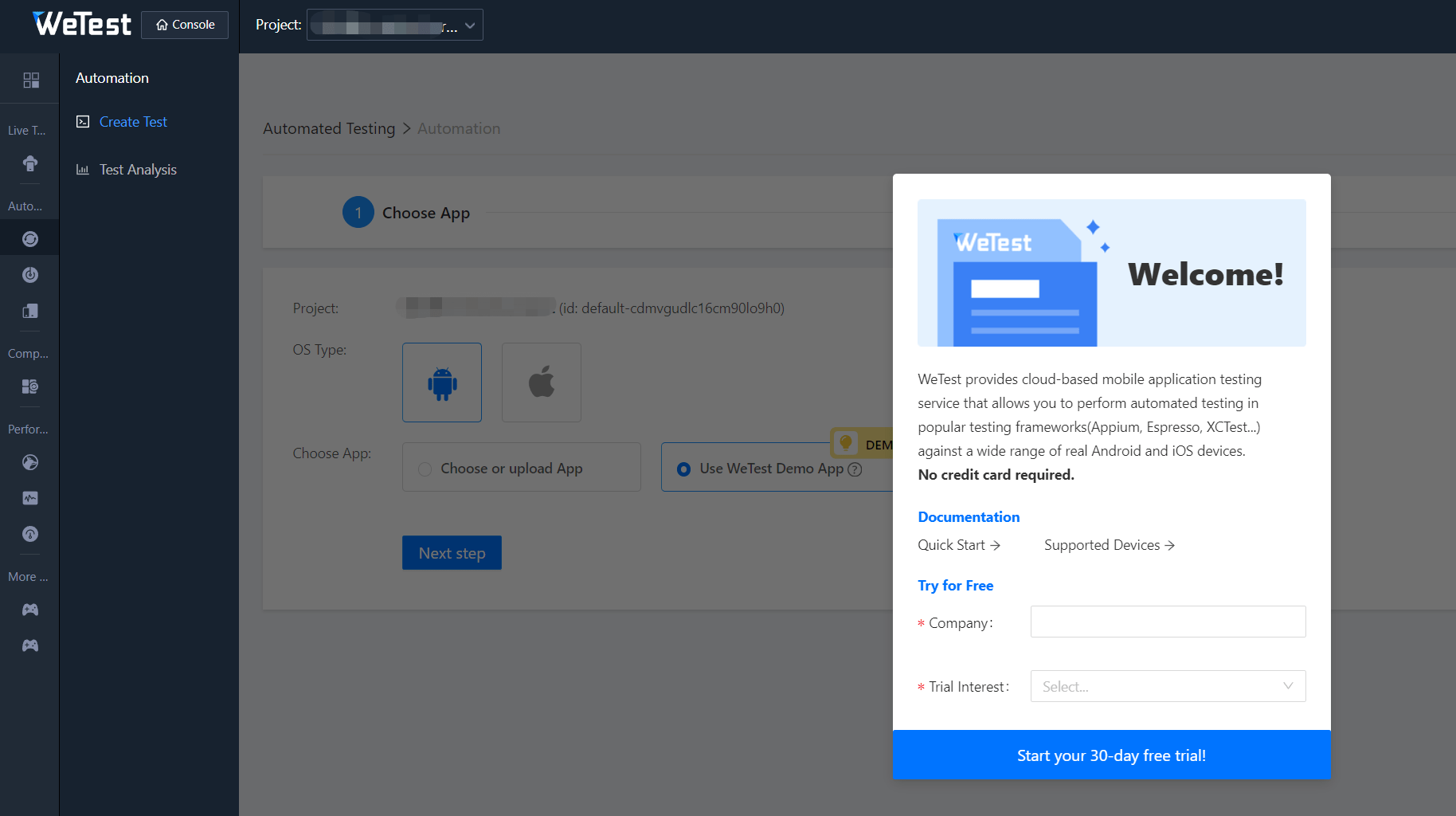Click the Auto... sidebar section label

pos(25,206)
